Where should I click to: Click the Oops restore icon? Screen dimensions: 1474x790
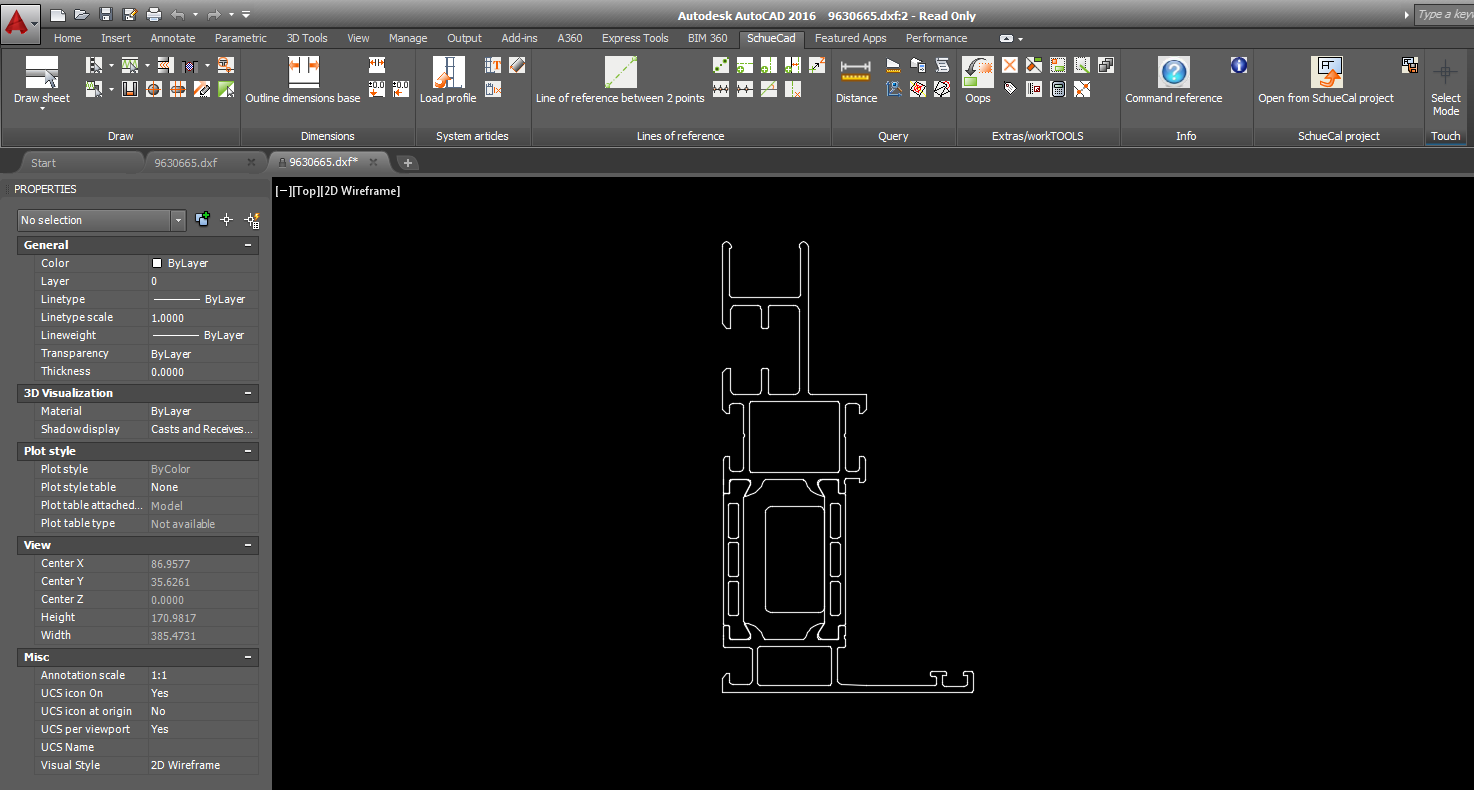977,73
